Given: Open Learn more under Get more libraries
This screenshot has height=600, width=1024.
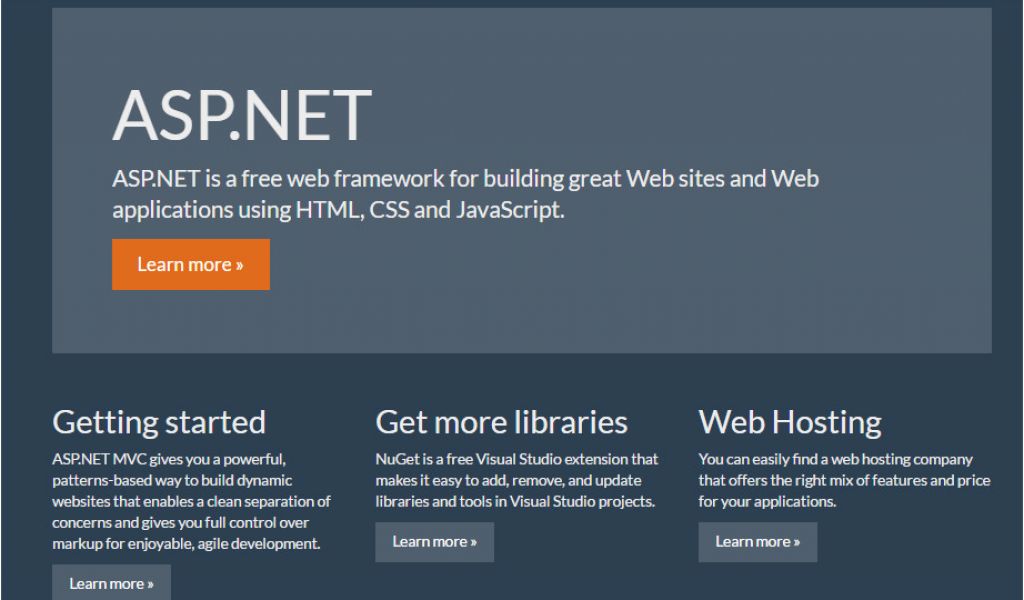Looking at the screenshot, I should (x=434, y=542).
